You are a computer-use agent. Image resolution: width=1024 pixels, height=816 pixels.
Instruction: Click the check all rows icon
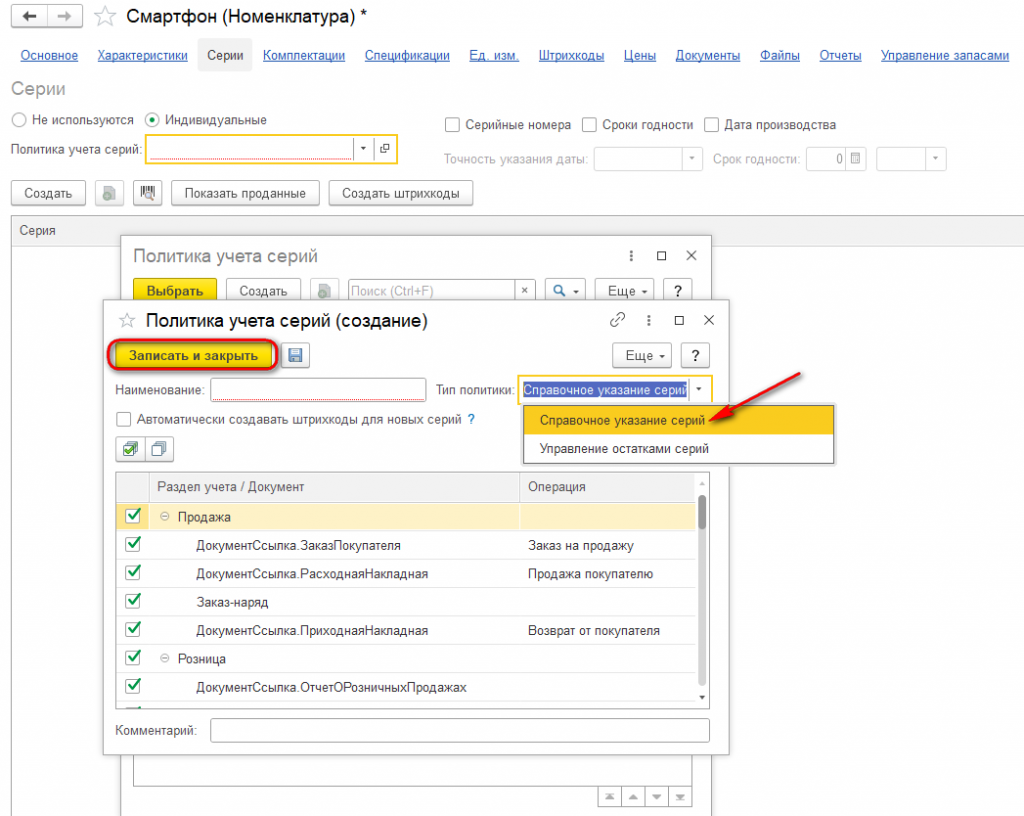click(x=131, y=449)
